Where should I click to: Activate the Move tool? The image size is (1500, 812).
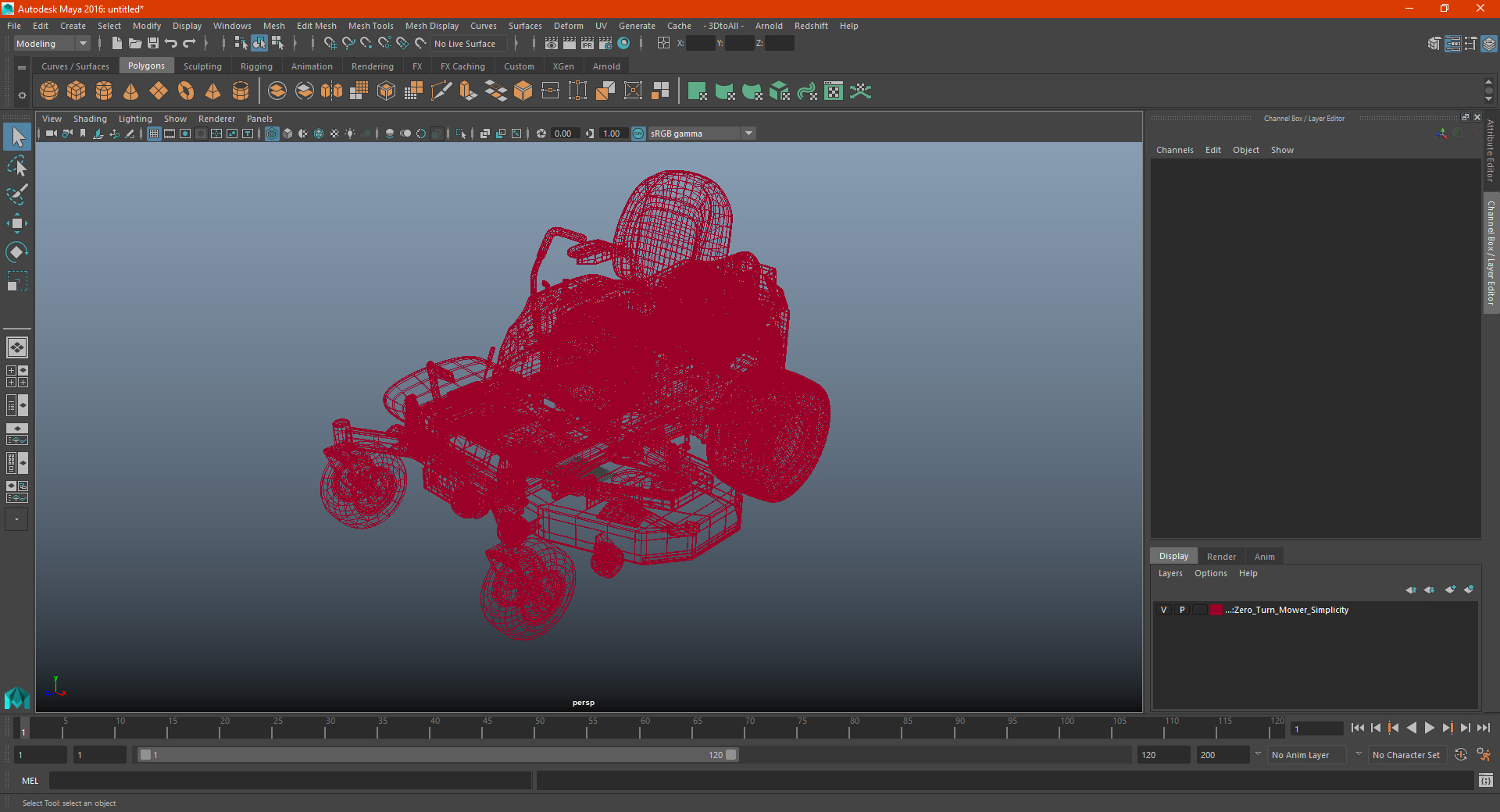click(x=17, y=223)
